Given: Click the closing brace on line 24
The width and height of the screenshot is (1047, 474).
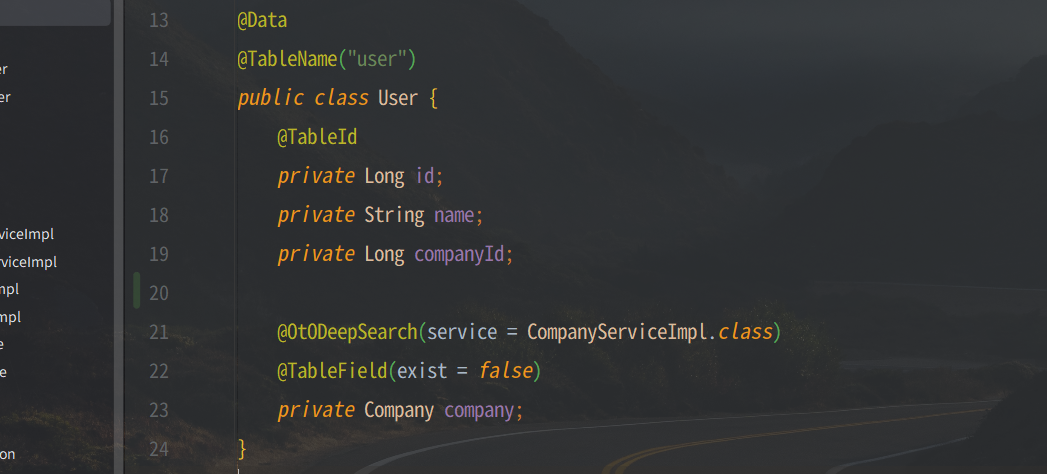Looking at the screenshot, I should pos(242,449).
